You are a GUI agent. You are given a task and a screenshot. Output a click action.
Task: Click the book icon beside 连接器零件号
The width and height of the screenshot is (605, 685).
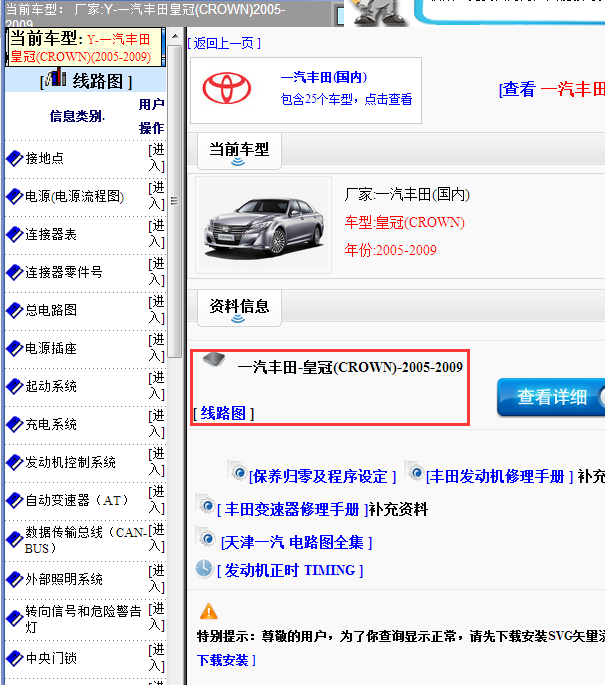tap(14, 272)
